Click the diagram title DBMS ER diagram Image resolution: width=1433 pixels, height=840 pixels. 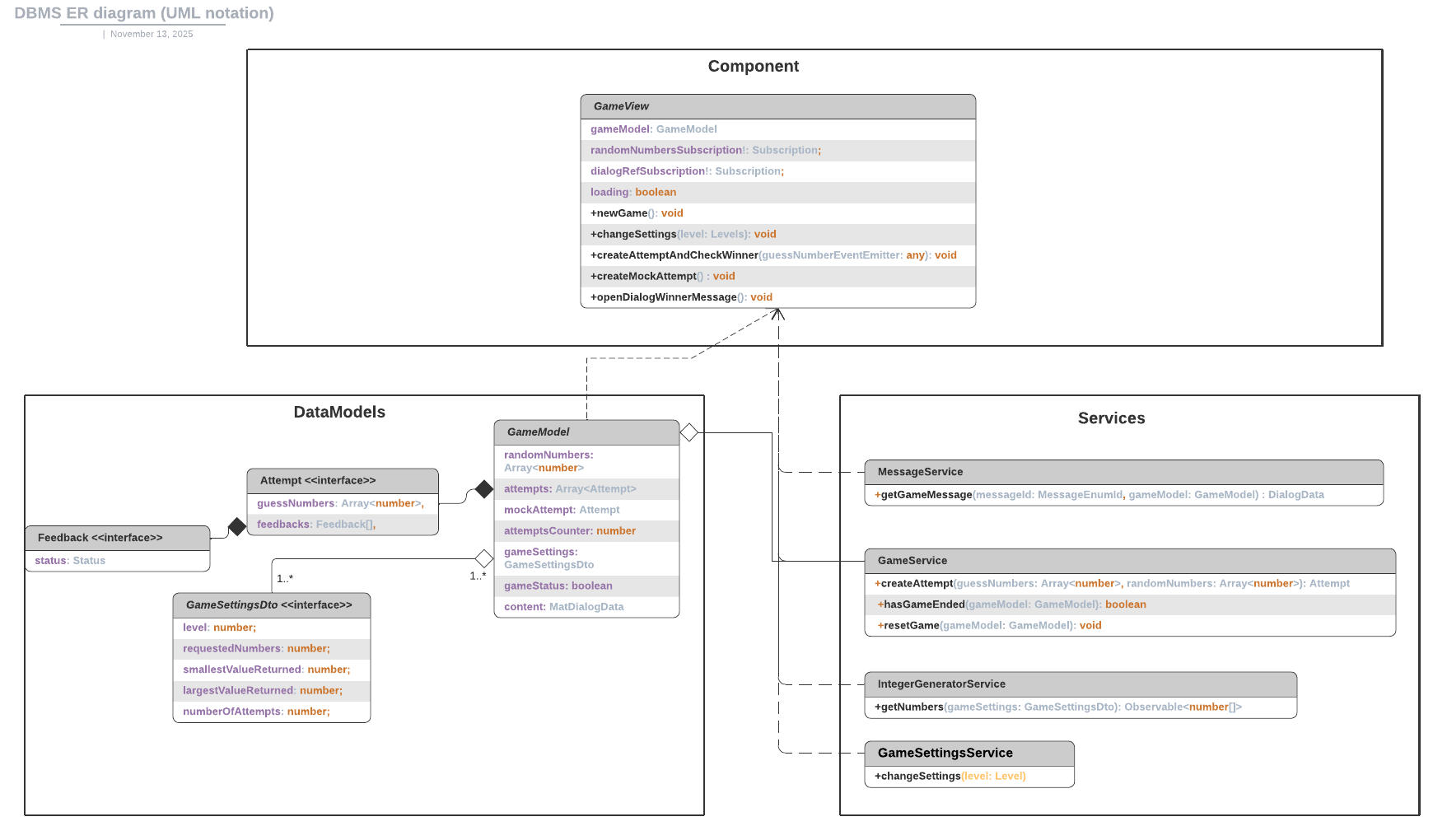[x=144, y=13]
